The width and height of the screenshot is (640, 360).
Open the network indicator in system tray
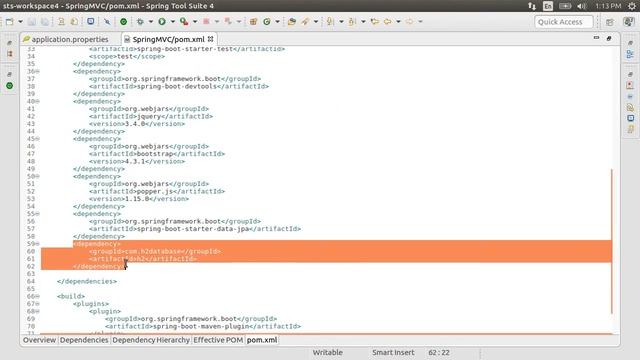click(x=531, y=6)
